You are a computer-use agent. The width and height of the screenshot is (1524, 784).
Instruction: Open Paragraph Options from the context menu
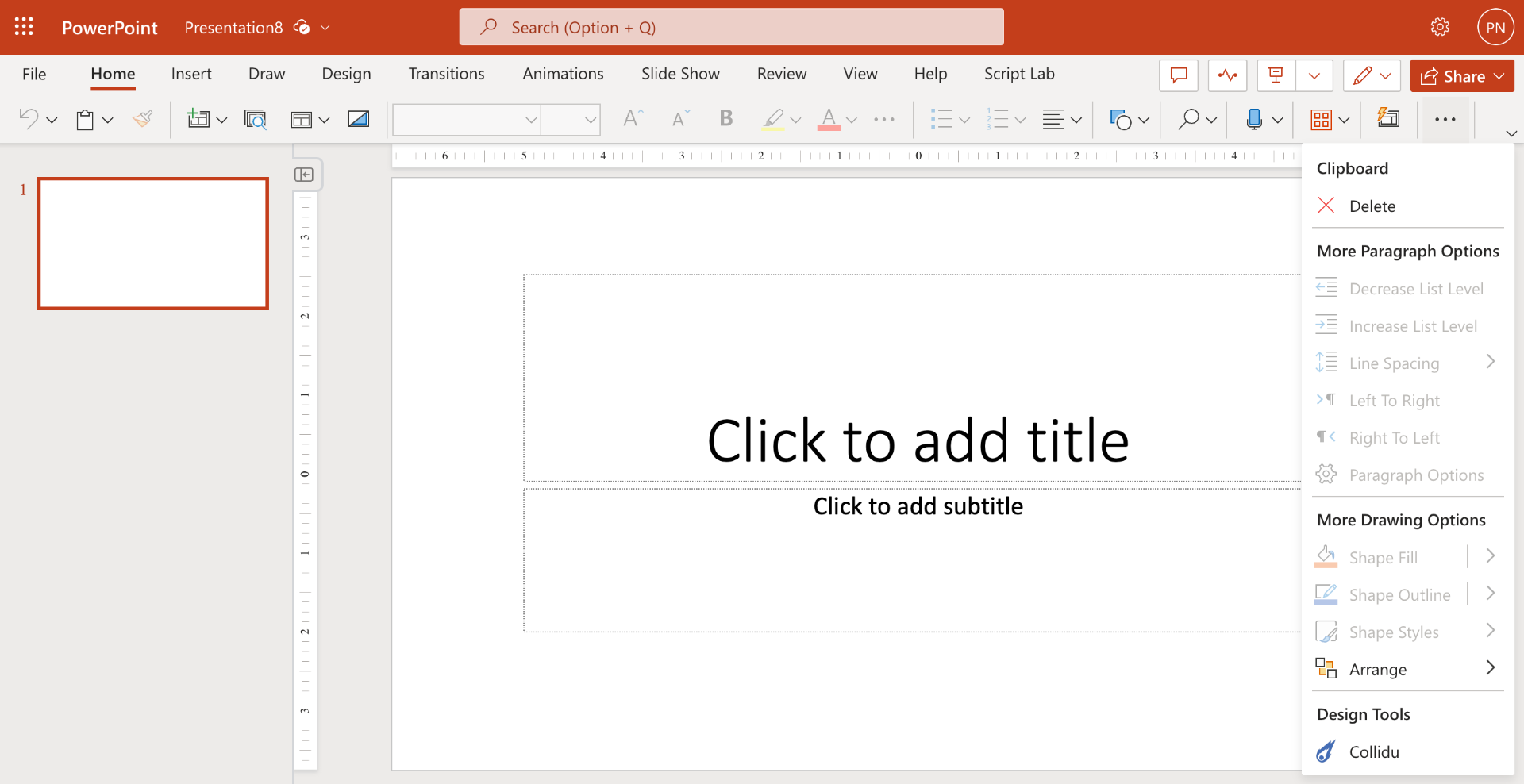1417,475
